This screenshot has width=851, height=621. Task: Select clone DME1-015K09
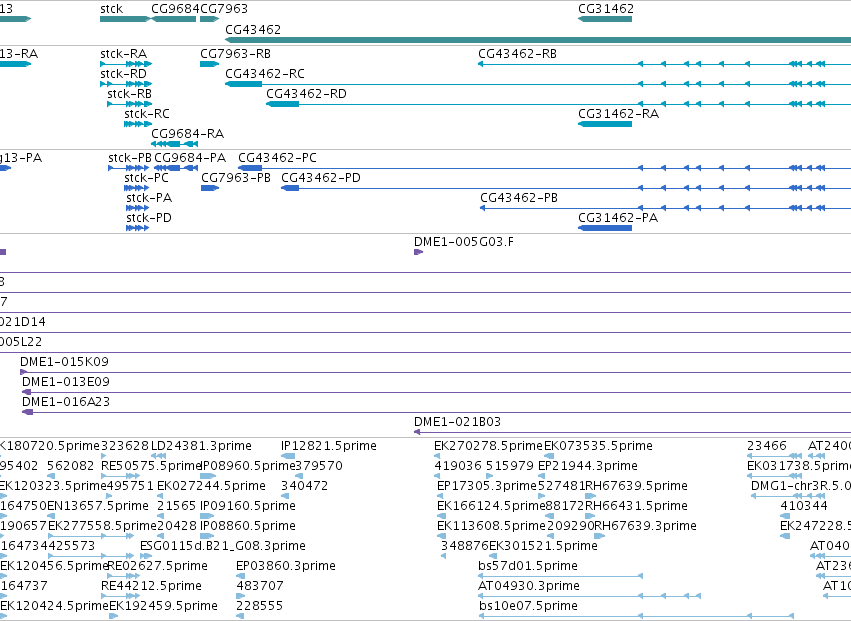65,362
